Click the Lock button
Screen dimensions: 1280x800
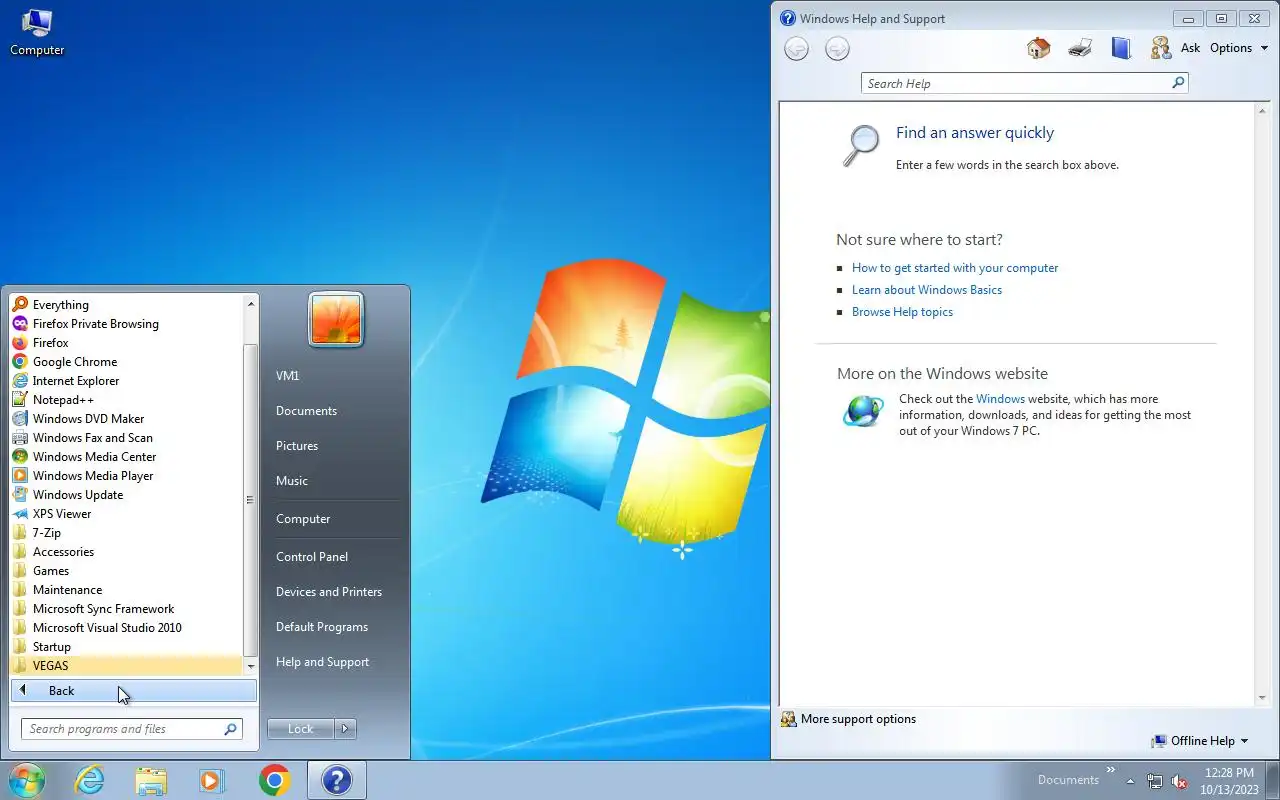pyautogui.click(x=301, y=729)
